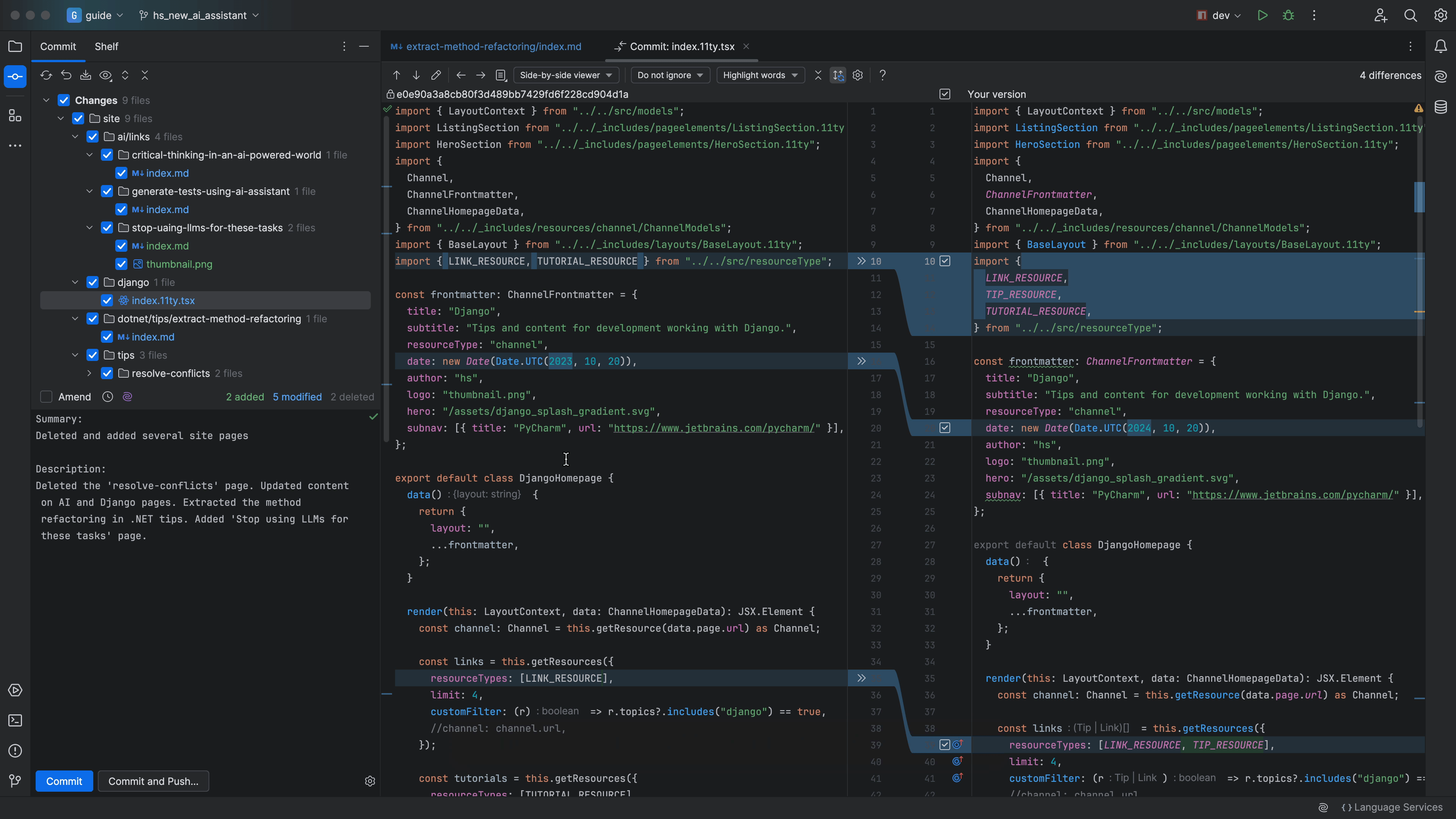Toggle 'Highlight words' diff option

(x=757, y=75)
